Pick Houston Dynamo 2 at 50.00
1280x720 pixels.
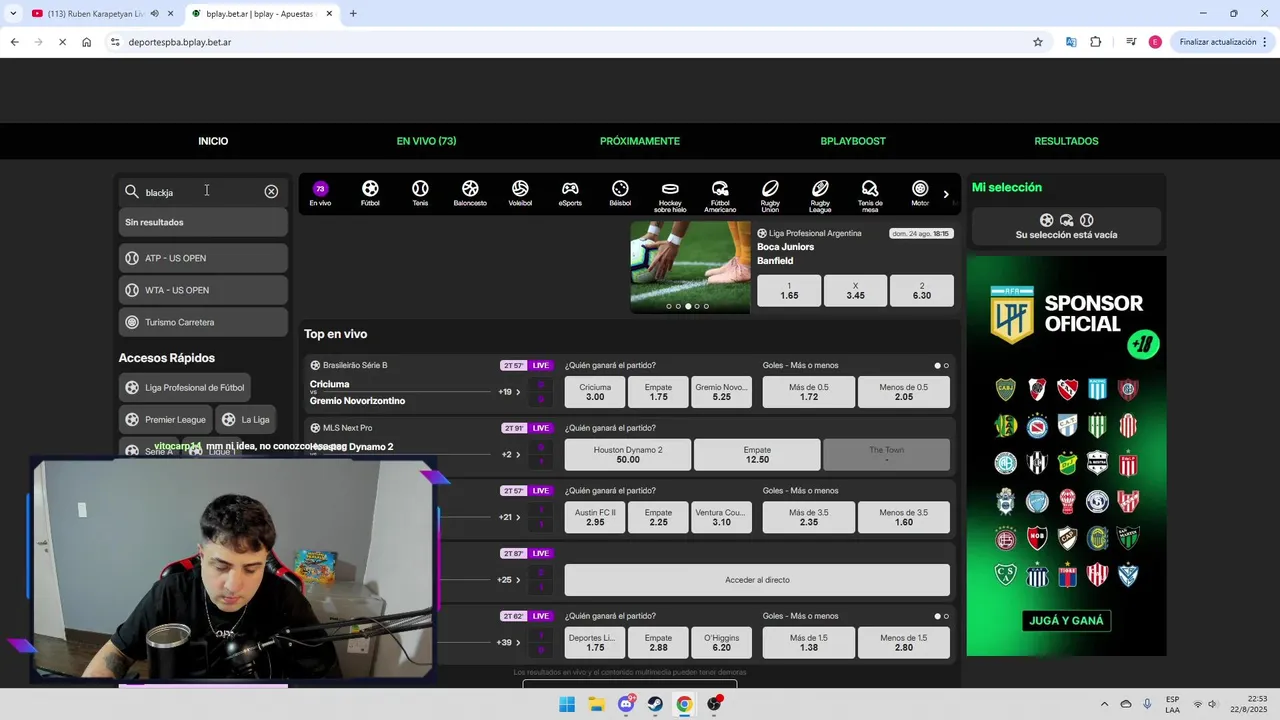click(628, 455)
